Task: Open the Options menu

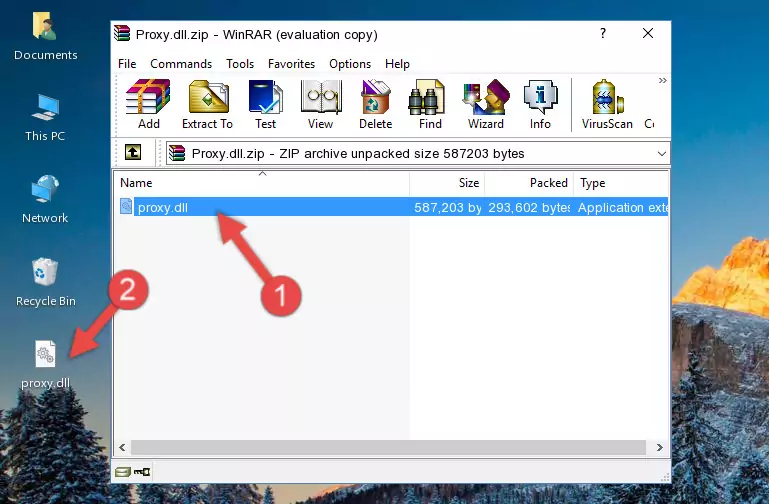Action: (350, 64)
